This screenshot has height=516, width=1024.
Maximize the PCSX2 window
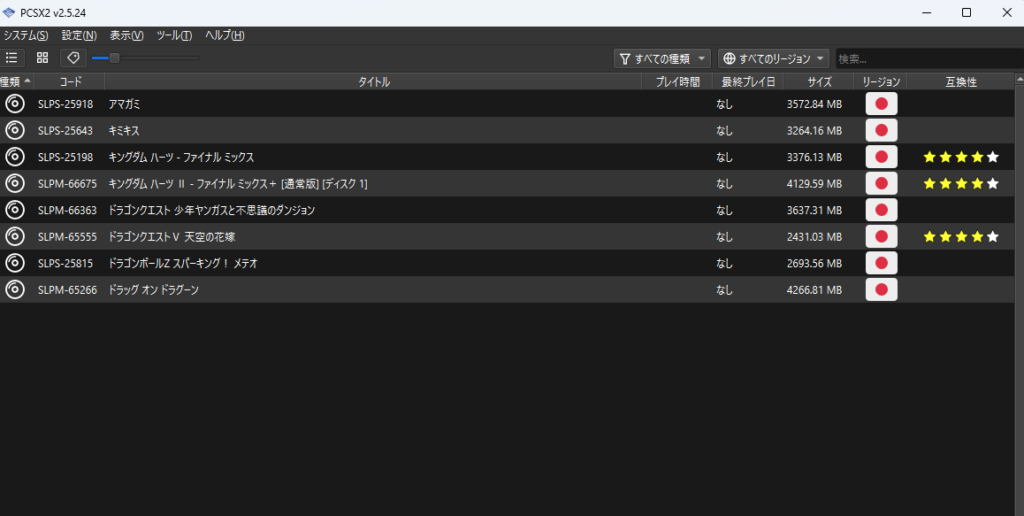[x=967, y=12]
